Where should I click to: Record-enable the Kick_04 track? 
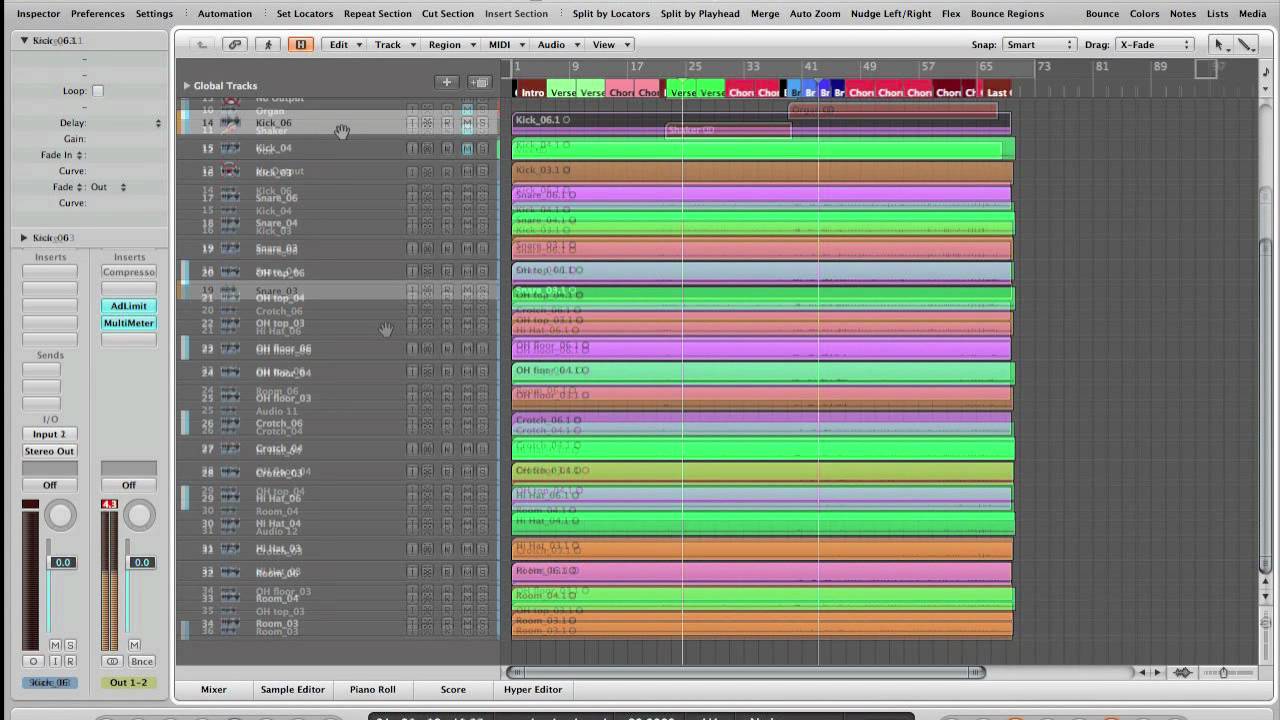[446, 148]
